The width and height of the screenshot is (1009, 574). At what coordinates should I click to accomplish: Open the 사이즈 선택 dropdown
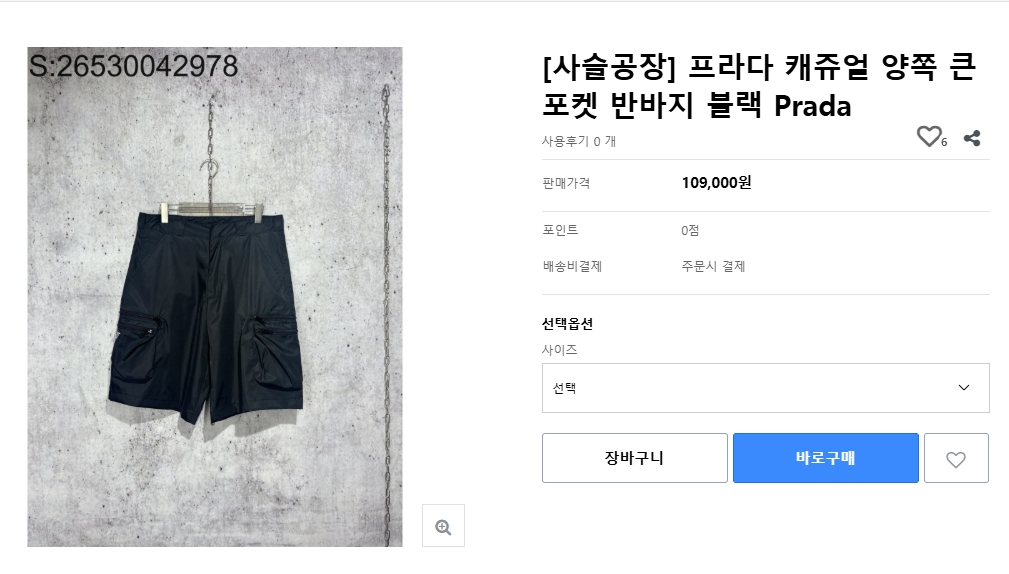pyautogui.click(x=765, y=388)
